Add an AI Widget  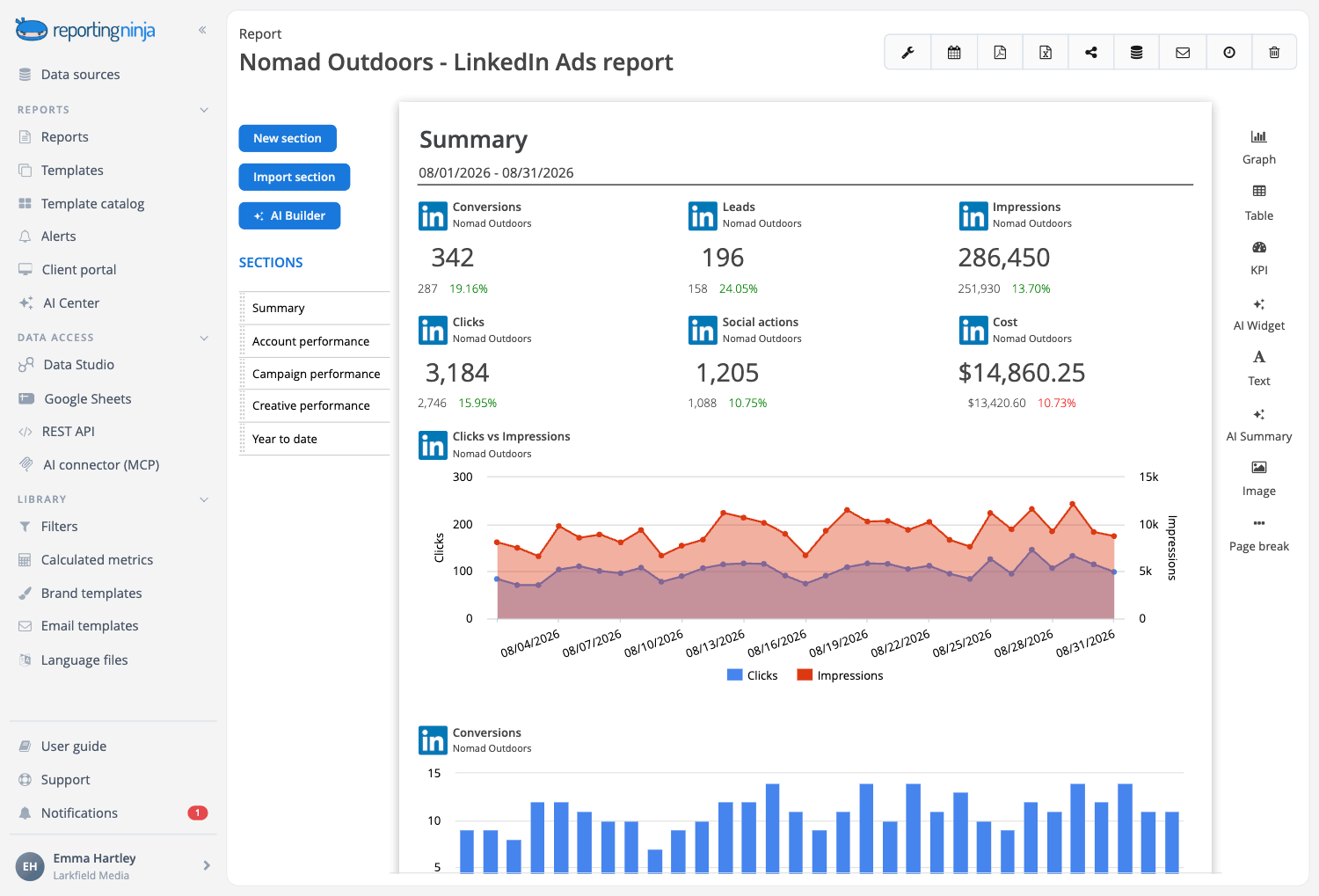pos(1259,314)
